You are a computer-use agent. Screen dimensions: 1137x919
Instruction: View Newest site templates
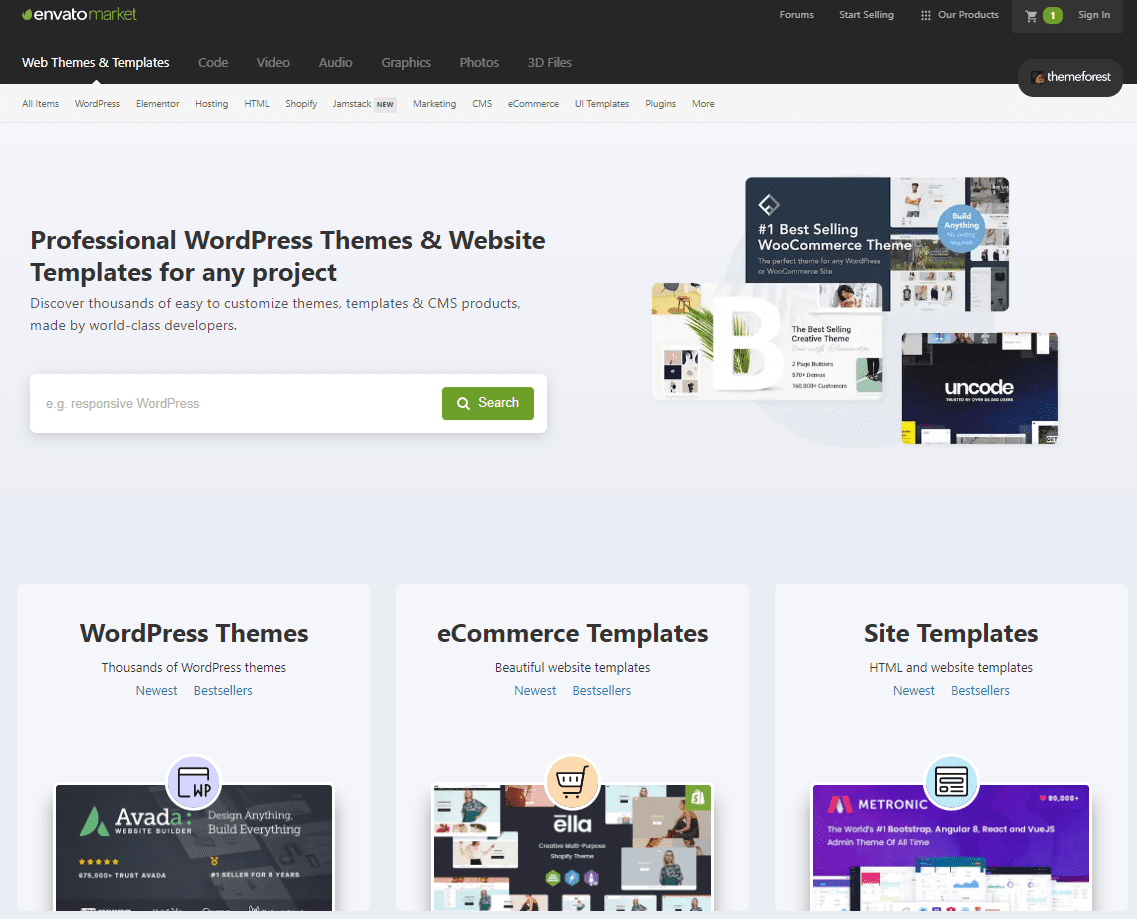914,691
